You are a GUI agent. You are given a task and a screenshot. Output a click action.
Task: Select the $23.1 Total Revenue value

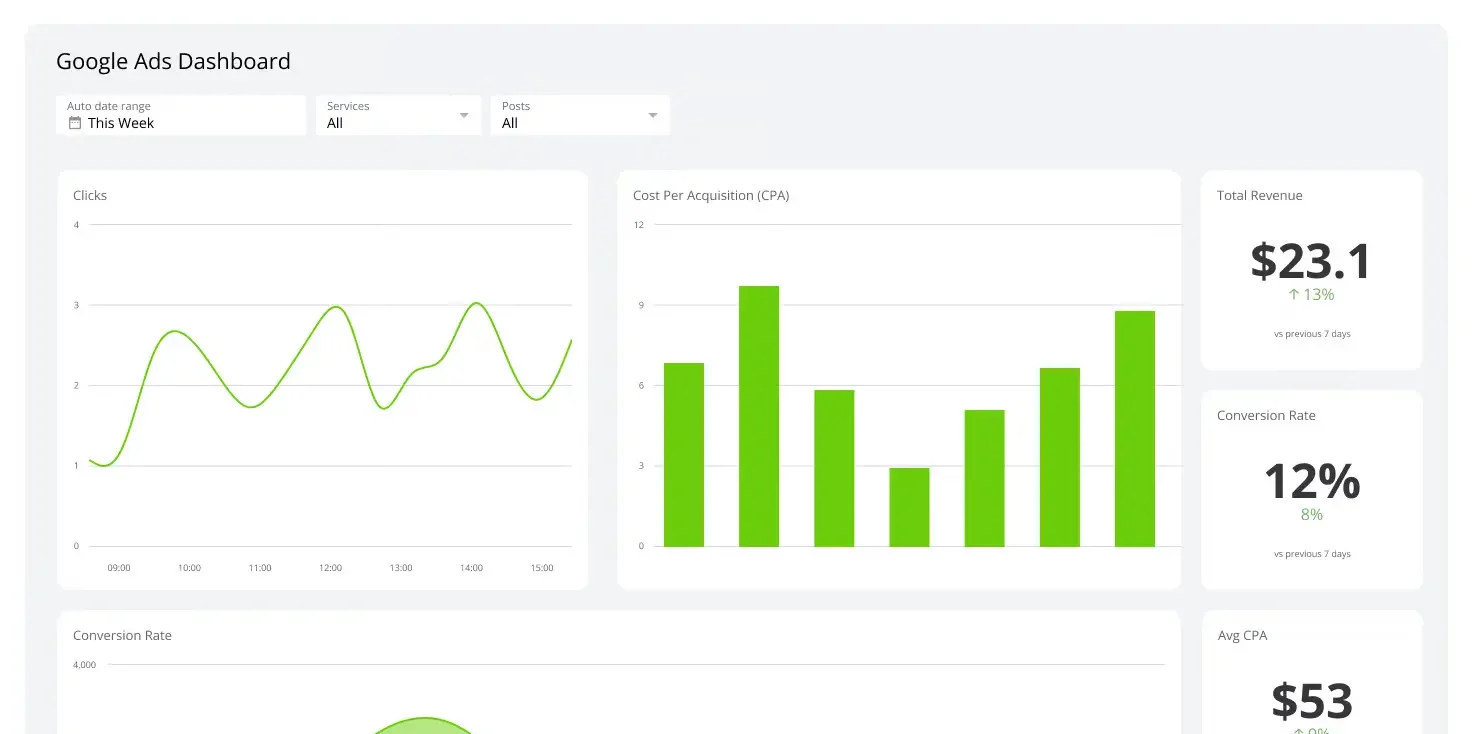[1311, 261]
